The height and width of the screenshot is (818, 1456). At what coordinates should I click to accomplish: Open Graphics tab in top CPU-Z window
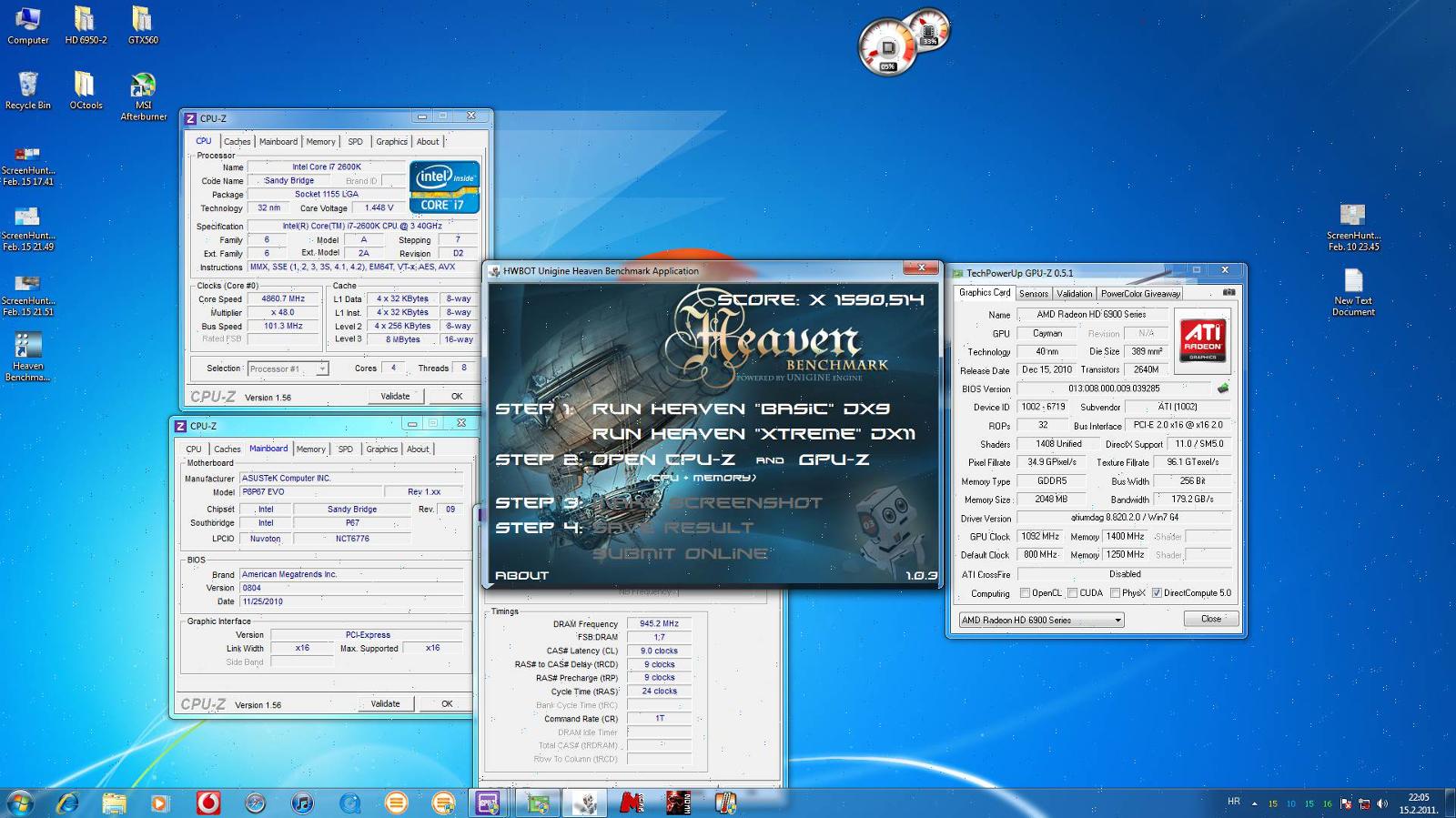coord(391,141)
